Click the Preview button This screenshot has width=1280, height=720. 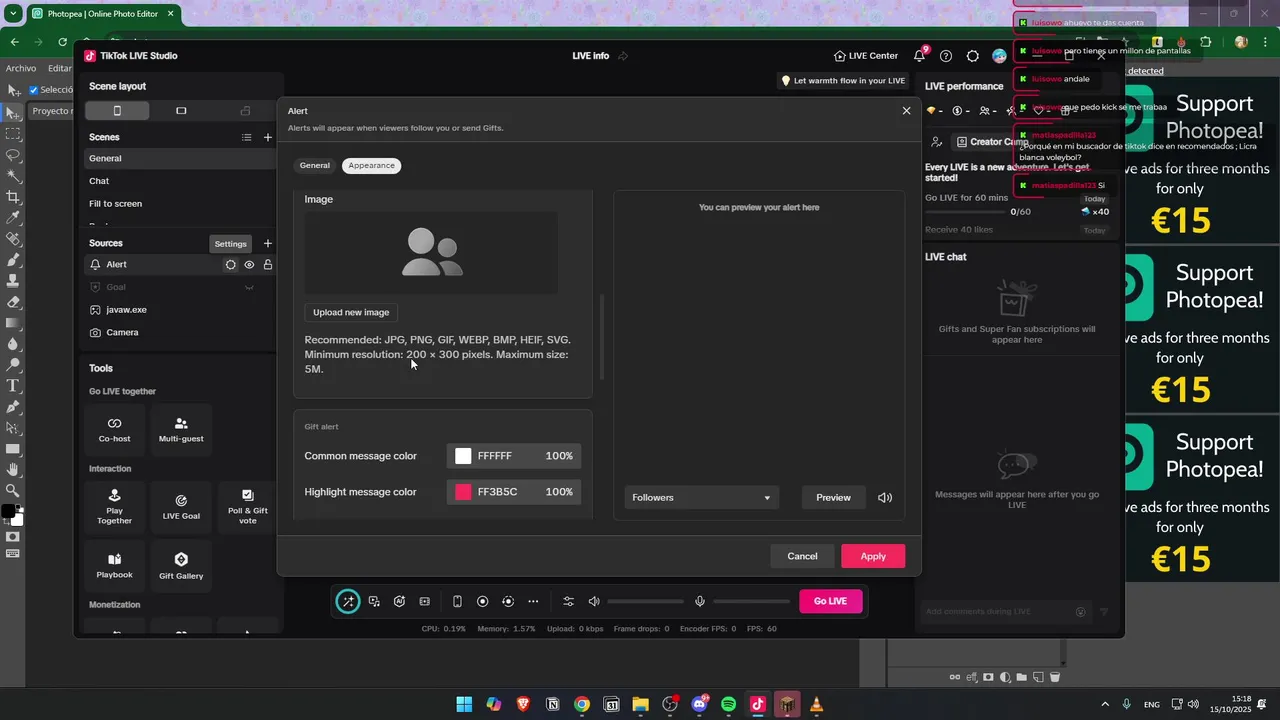tap(833, 497)
